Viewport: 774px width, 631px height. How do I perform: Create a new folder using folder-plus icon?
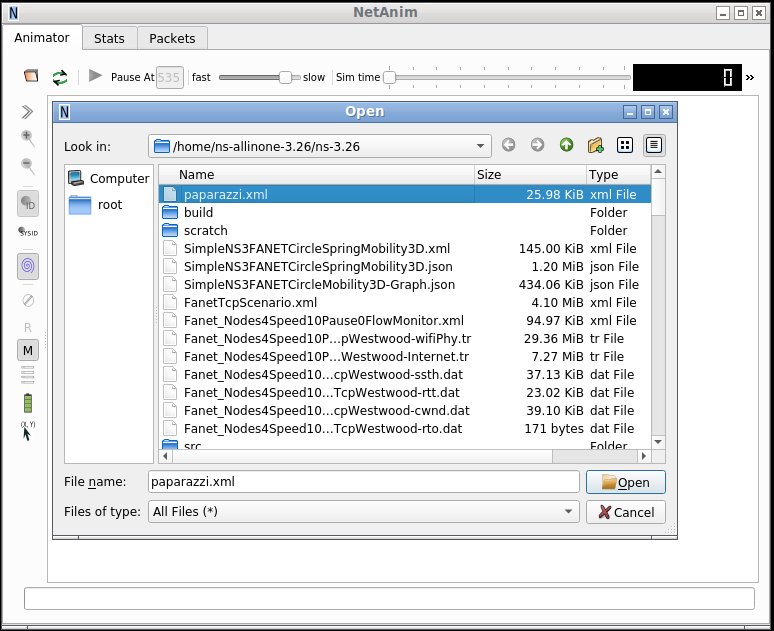595,145
